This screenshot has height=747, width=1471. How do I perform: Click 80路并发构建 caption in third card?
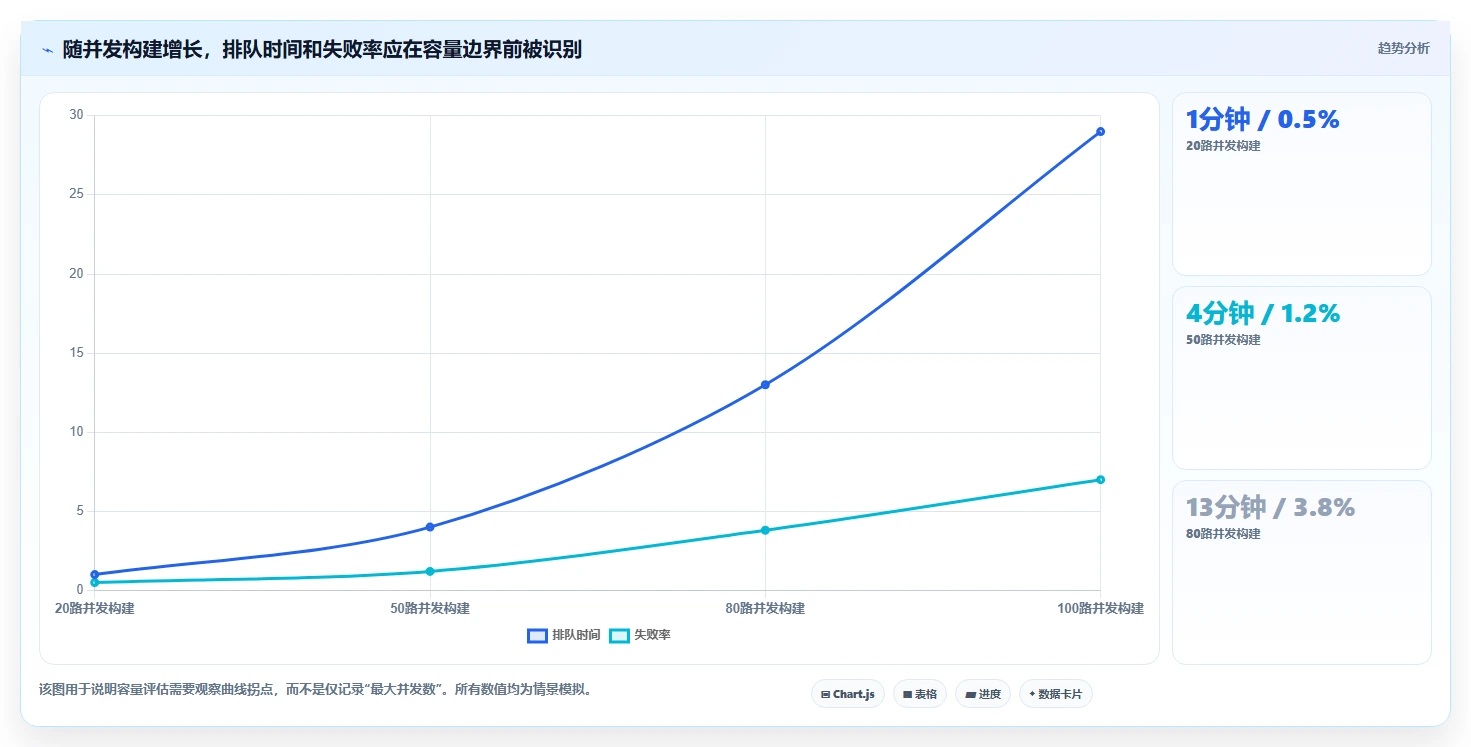1223,534
